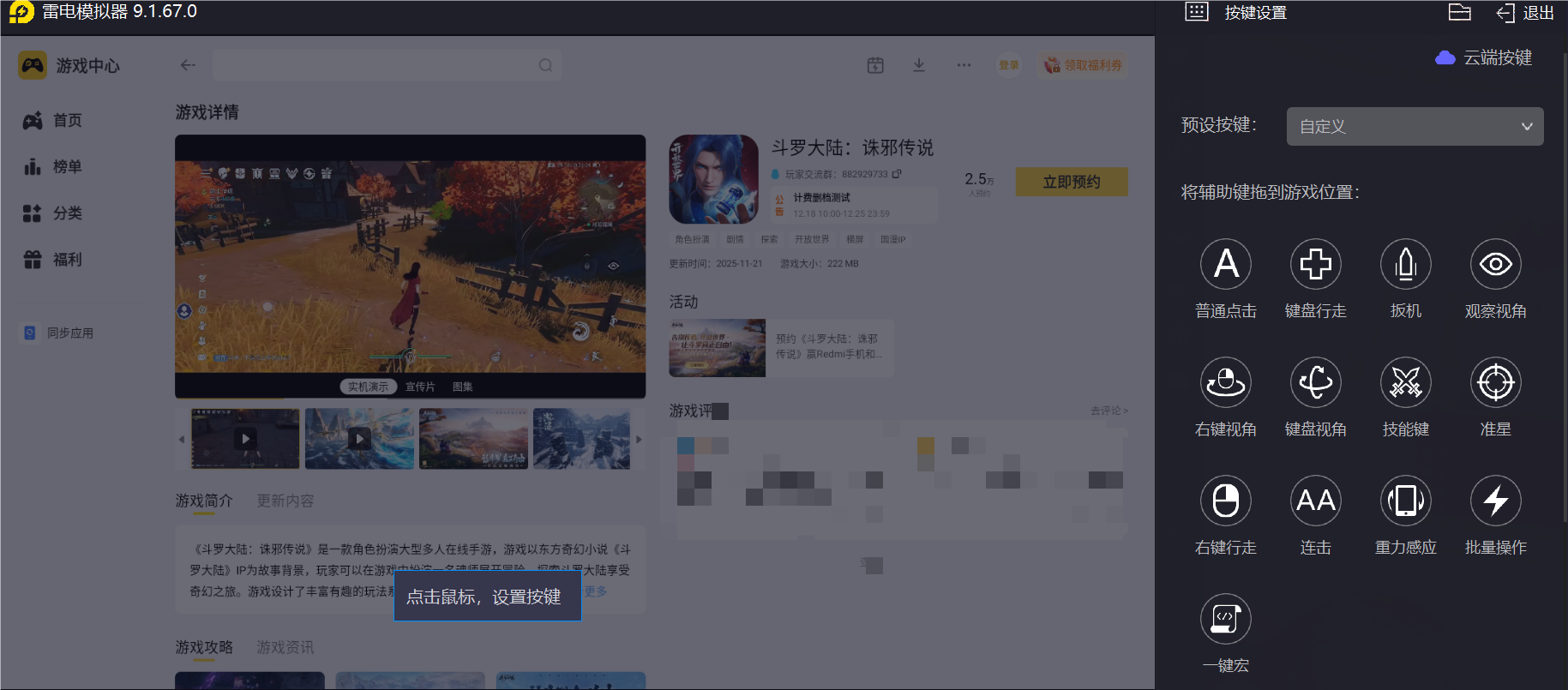Open 云端按键 cloud key settings
Viewport: 1568px width, 690px height.
(x=1484, y=57)
